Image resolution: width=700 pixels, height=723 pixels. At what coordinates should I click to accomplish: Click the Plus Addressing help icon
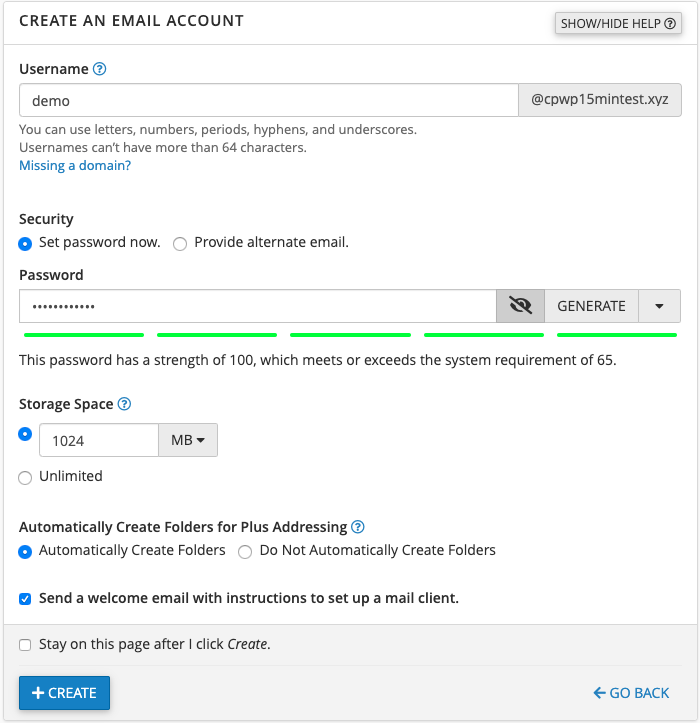358,526
